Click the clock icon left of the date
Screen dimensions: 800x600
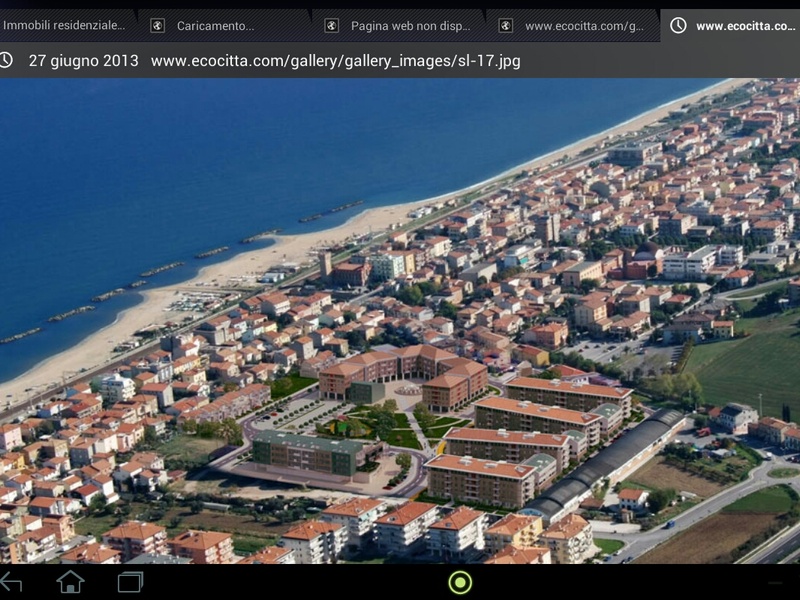pos(7,60)
